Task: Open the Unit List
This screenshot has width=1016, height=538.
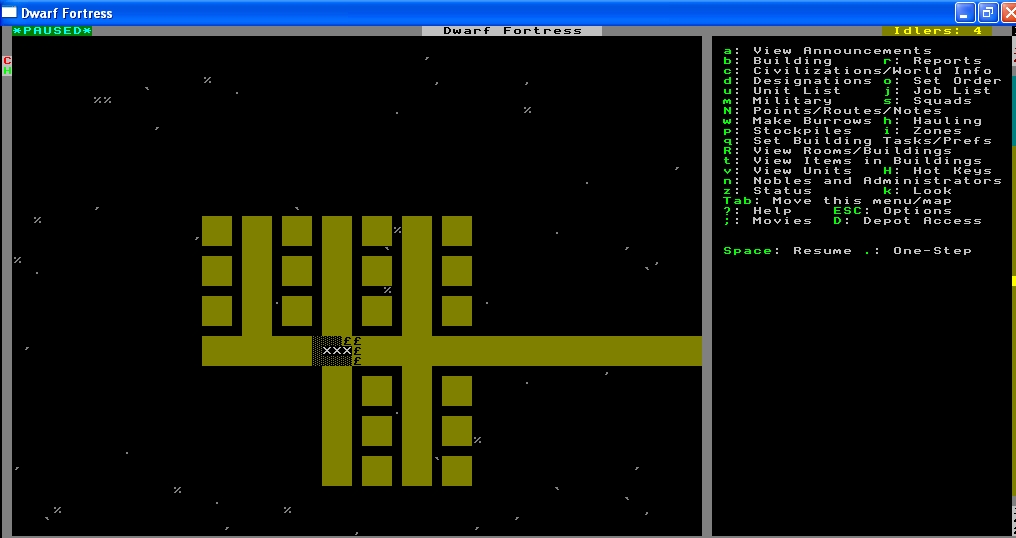Action: (783, 91)
